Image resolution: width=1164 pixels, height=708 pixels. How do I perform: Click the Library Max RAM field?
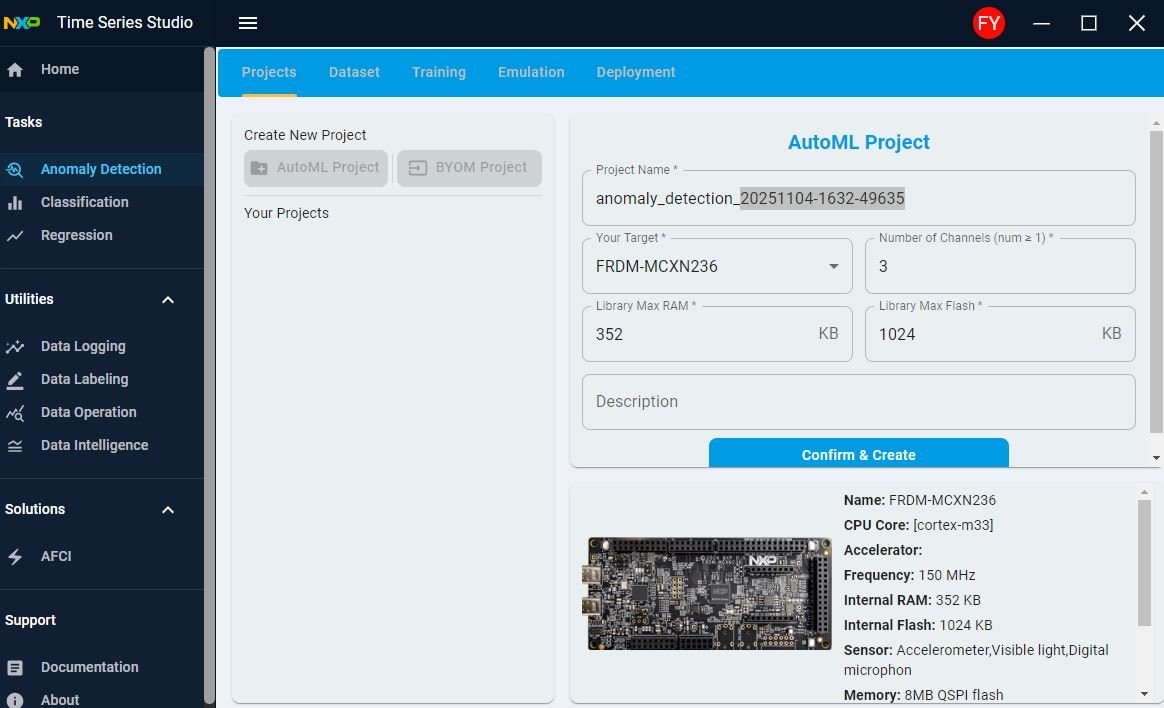pyautogui.click(x=700, y=334)
